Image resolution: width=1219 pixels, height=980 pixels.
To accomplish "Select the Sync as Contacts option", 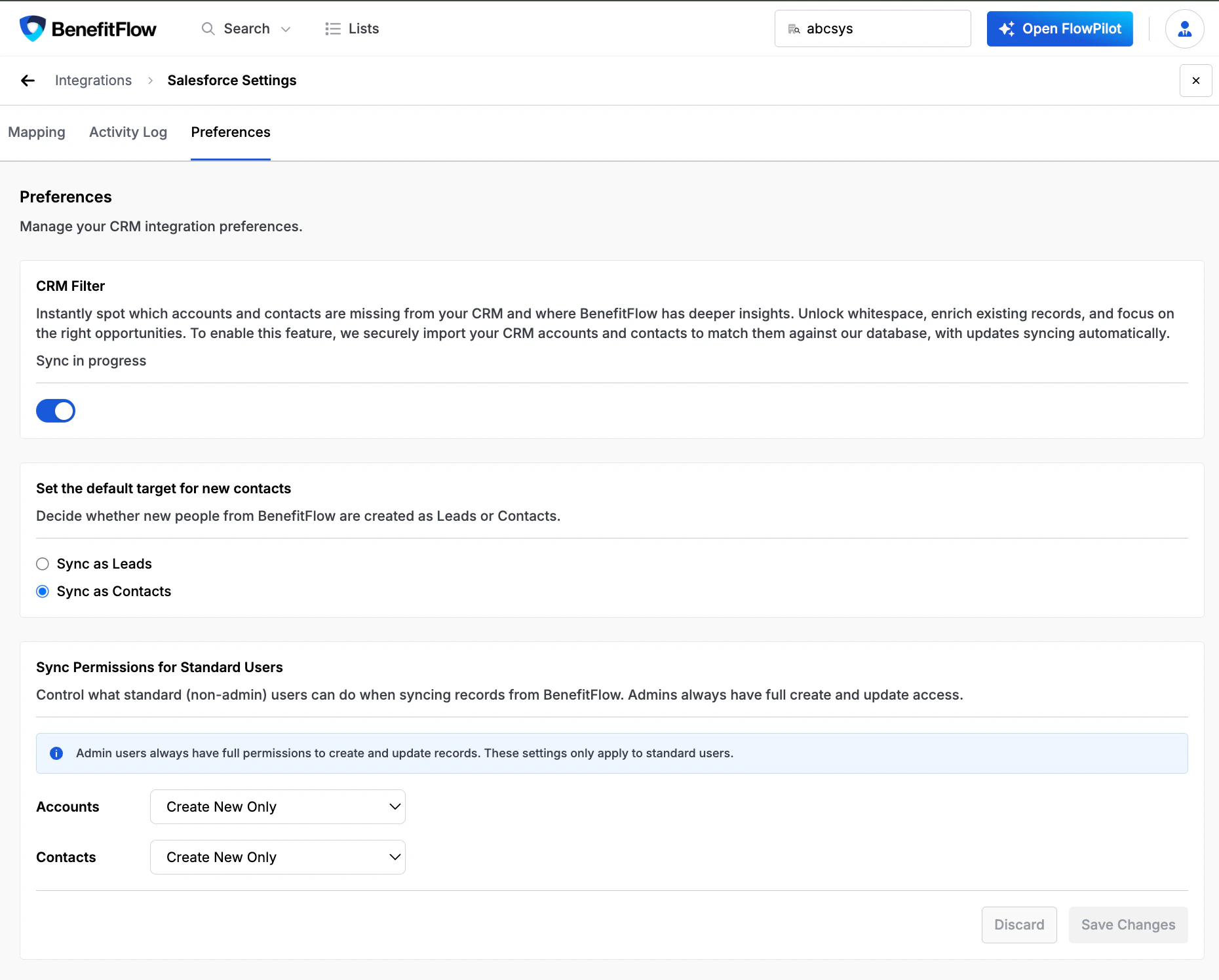I will click(43, 591).
